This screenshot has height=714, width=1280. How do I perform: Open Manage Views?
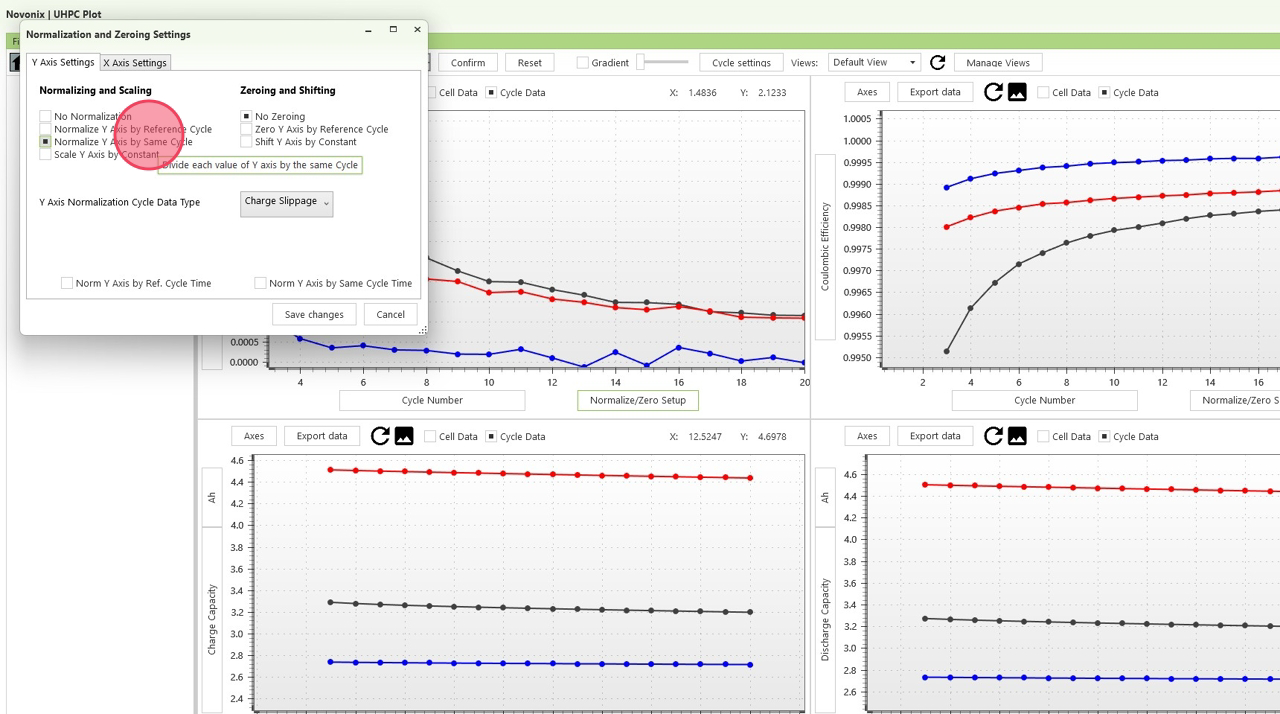(998, 62)
